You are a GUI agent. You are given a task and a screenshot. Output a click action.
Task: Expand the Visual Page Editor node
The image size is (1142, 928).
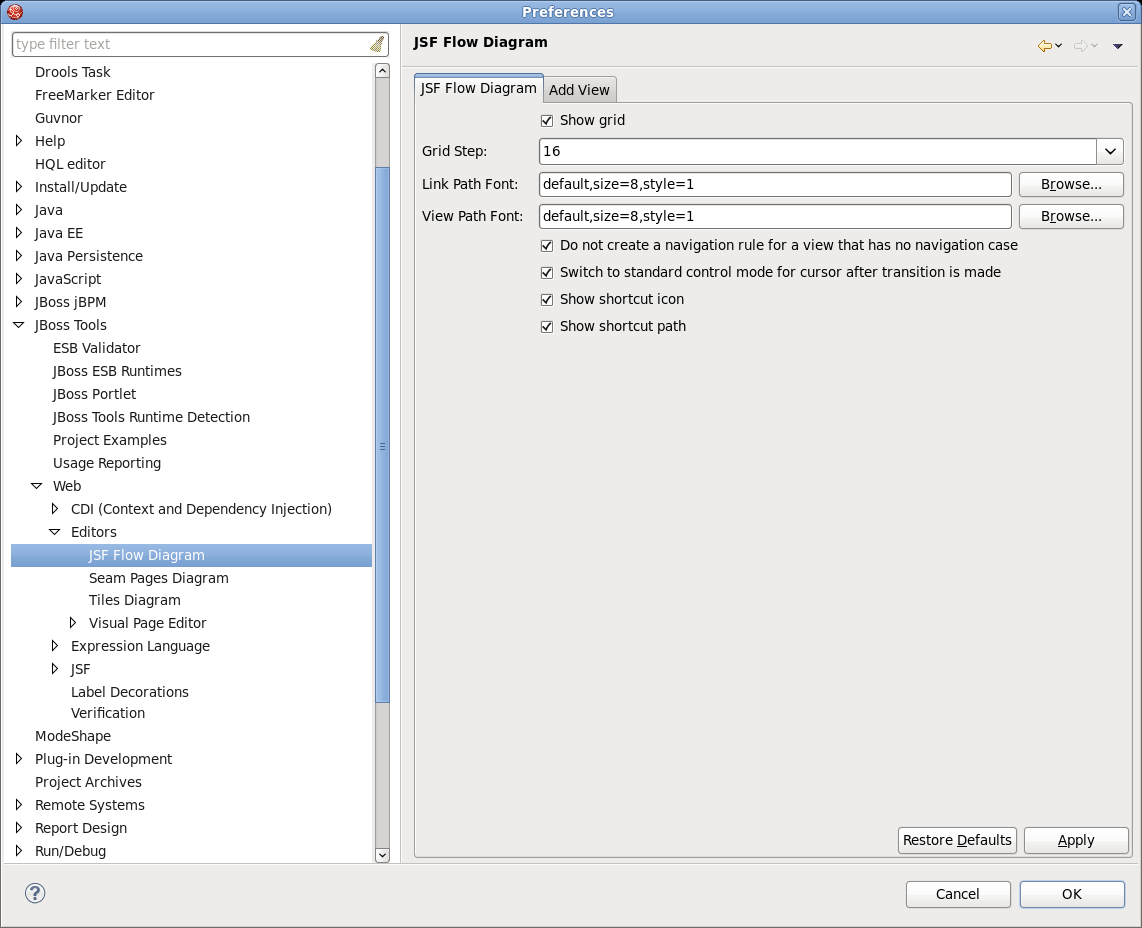(x=73, y=623)
